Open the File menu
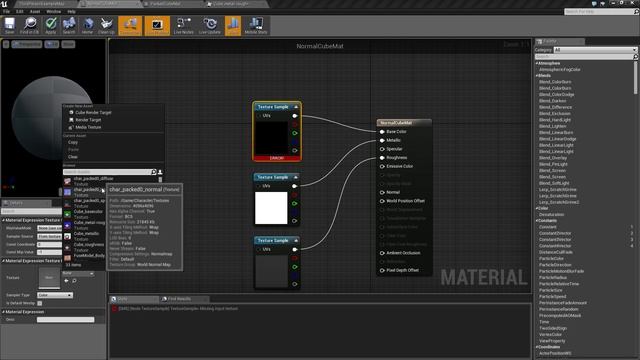The image size is (640, 360). [7, 11]
